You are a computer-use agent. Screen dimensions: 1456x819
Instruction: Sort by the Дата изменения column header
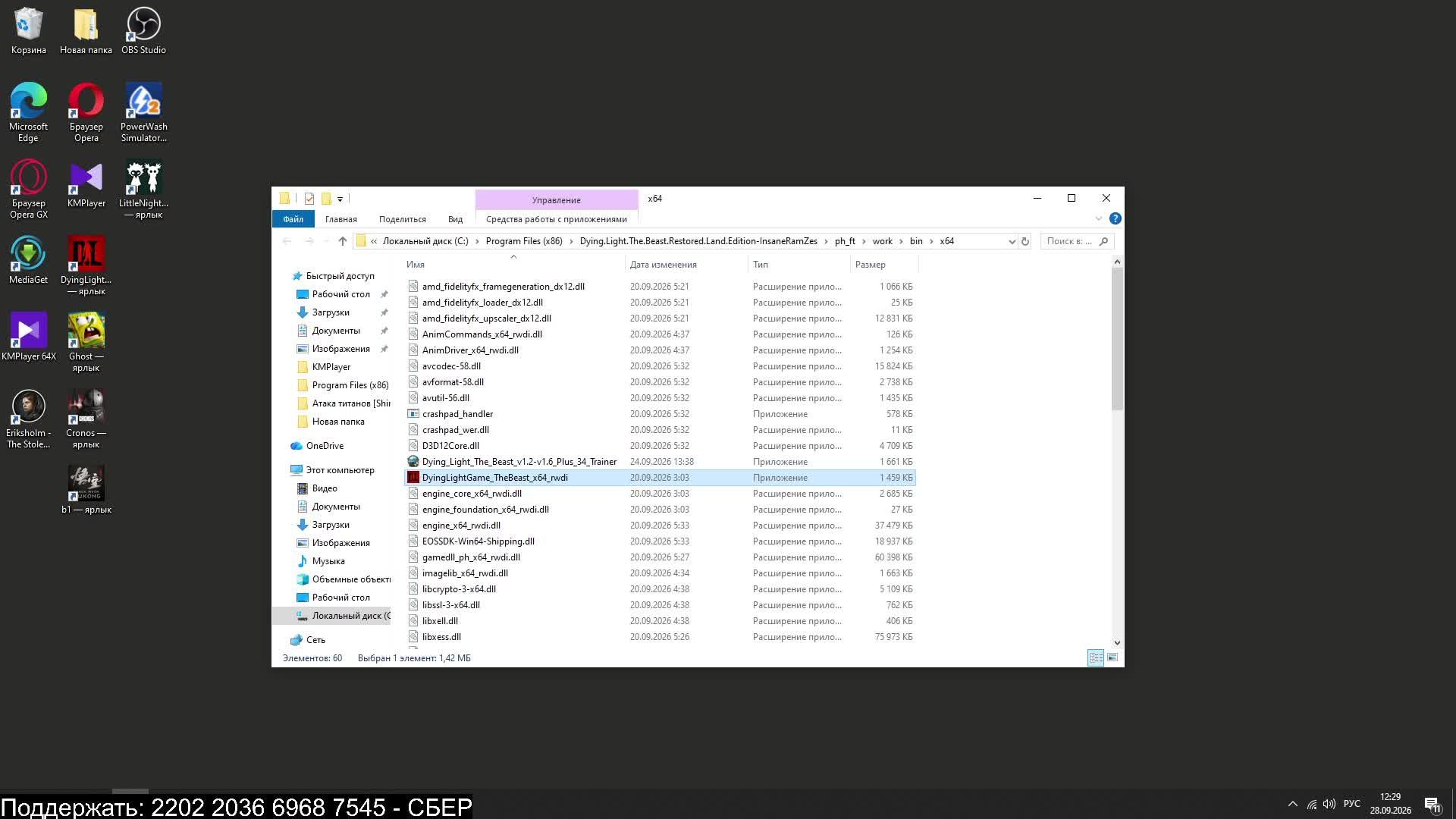point(686,265)
